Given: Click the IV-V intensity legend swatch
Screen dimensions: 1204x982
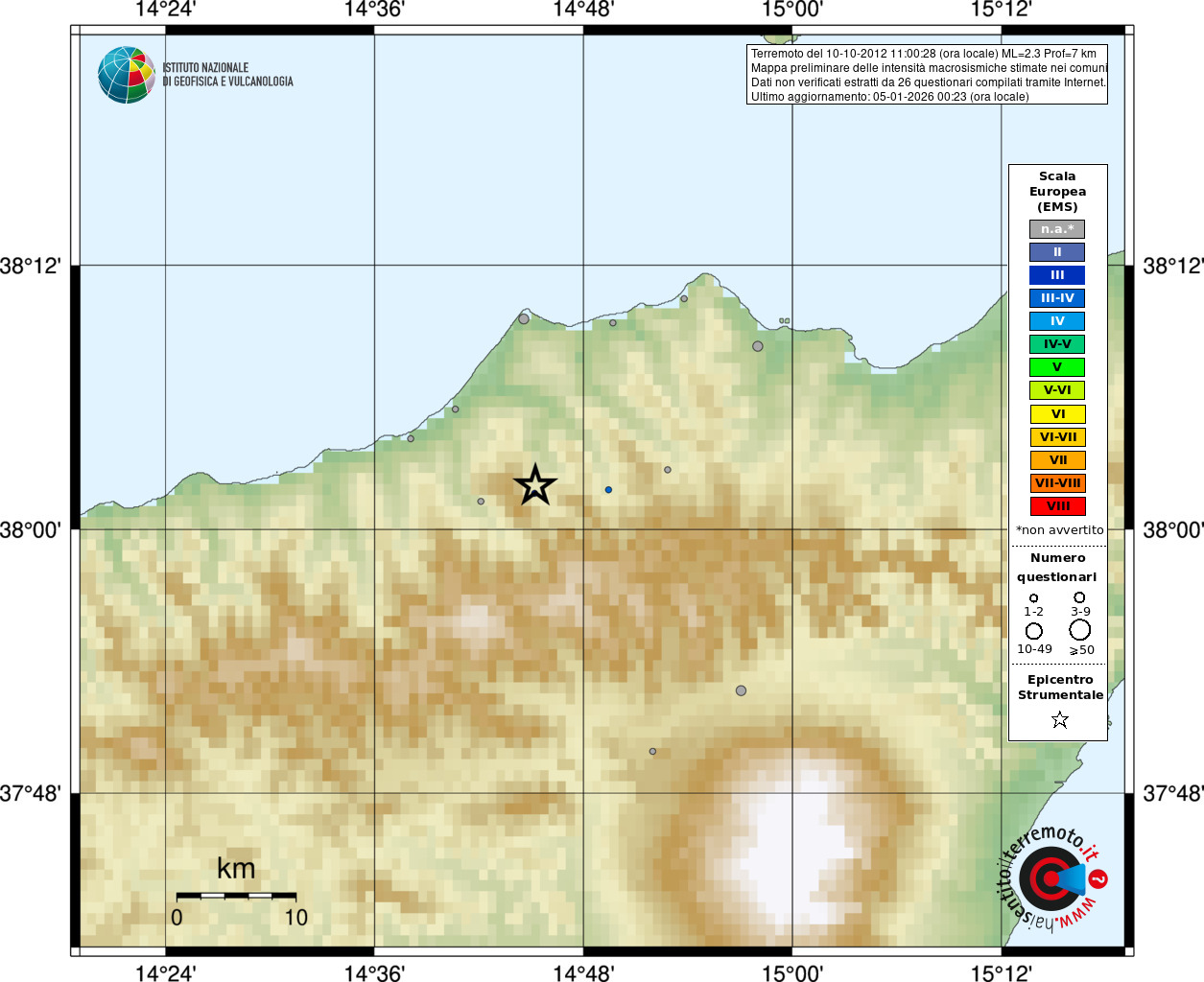Looking at the screenshot, I should point(1057,344).
